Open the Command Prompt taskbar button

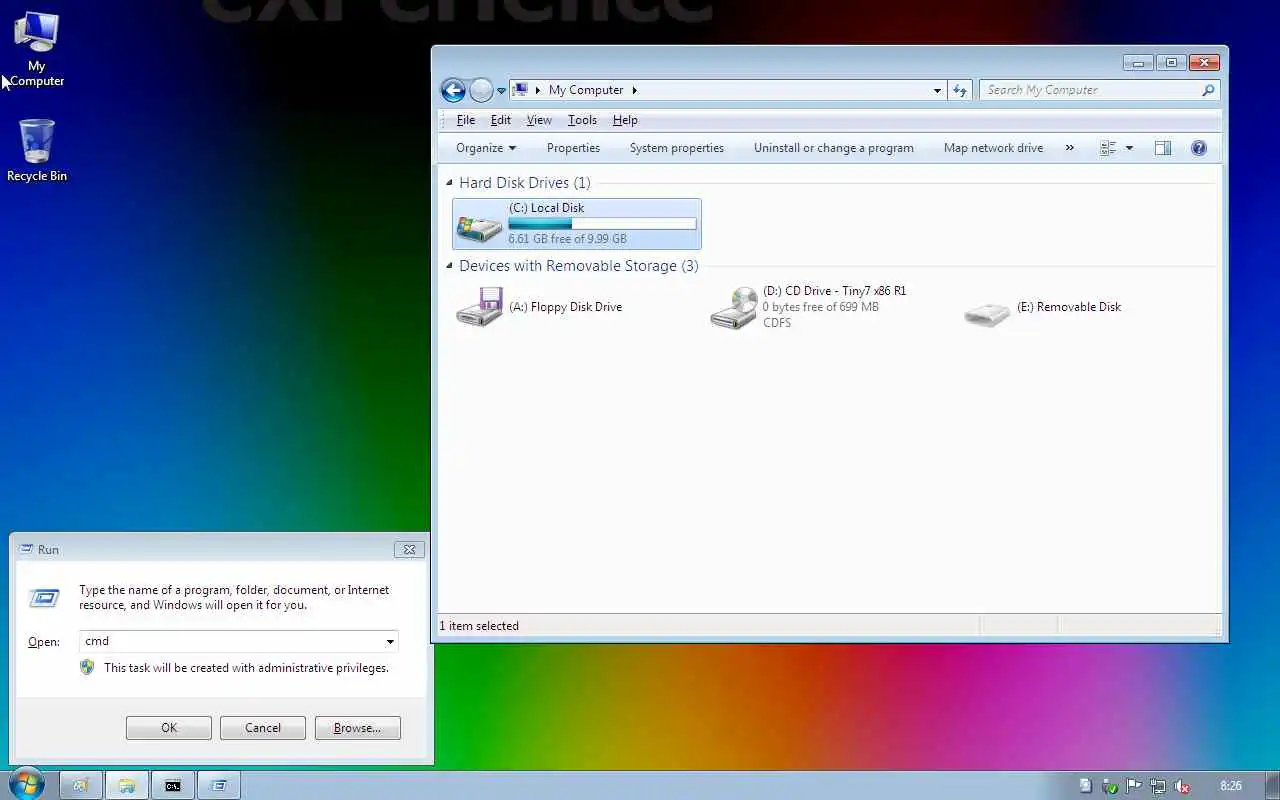click(x=173, y=785)
